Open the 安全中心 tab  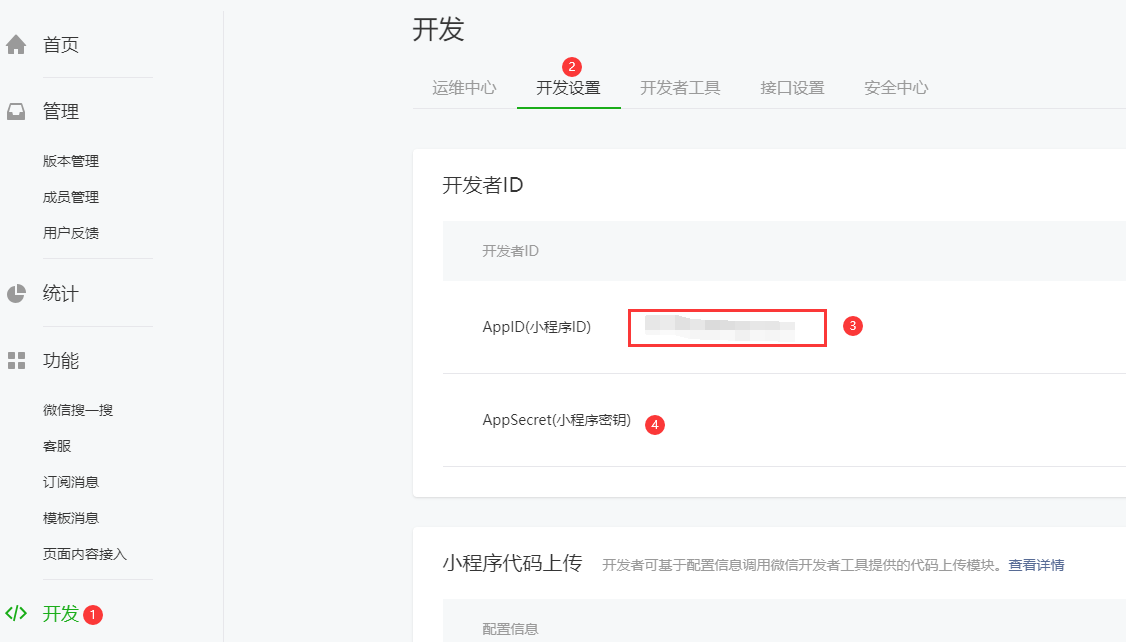[x=895, y=88]
